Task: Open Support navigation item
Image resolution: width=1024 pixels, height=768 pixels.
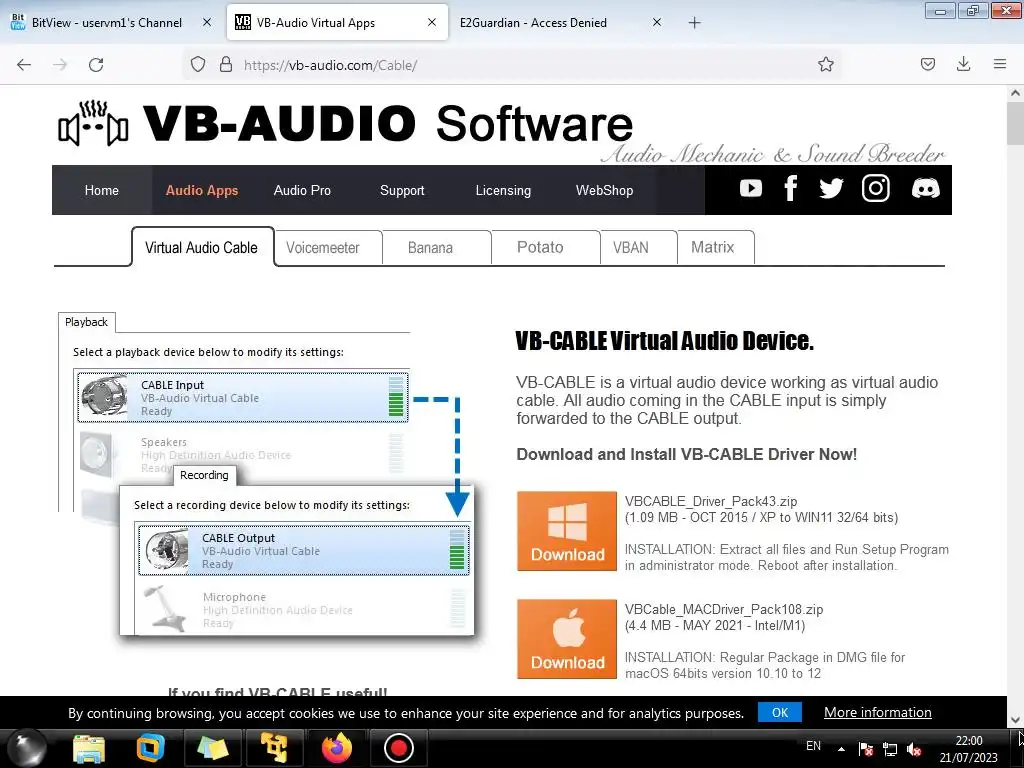Action: tap(402, 190)
